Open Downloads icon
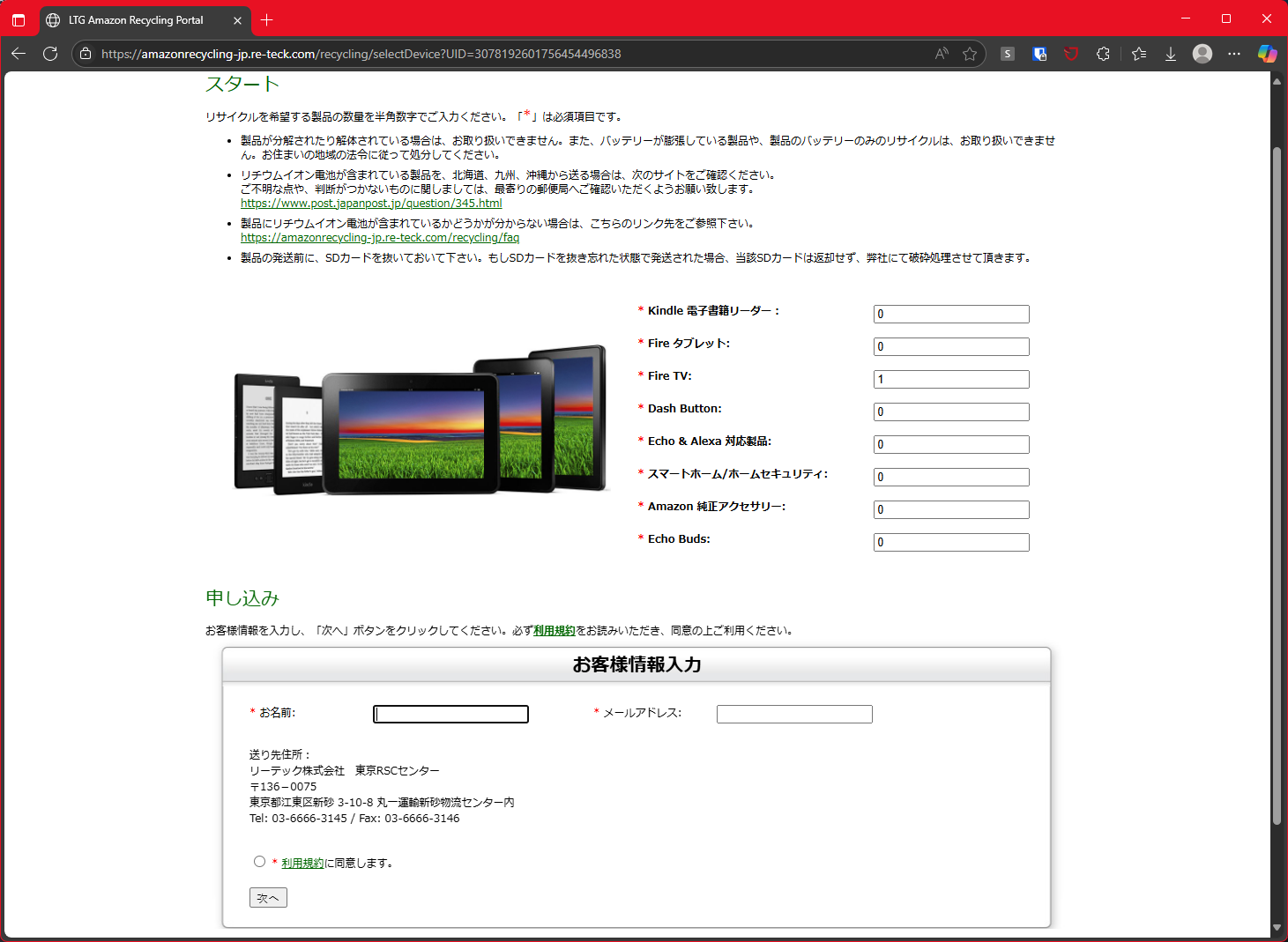This screenshot has width=1288, height=942. point(1171,54)
